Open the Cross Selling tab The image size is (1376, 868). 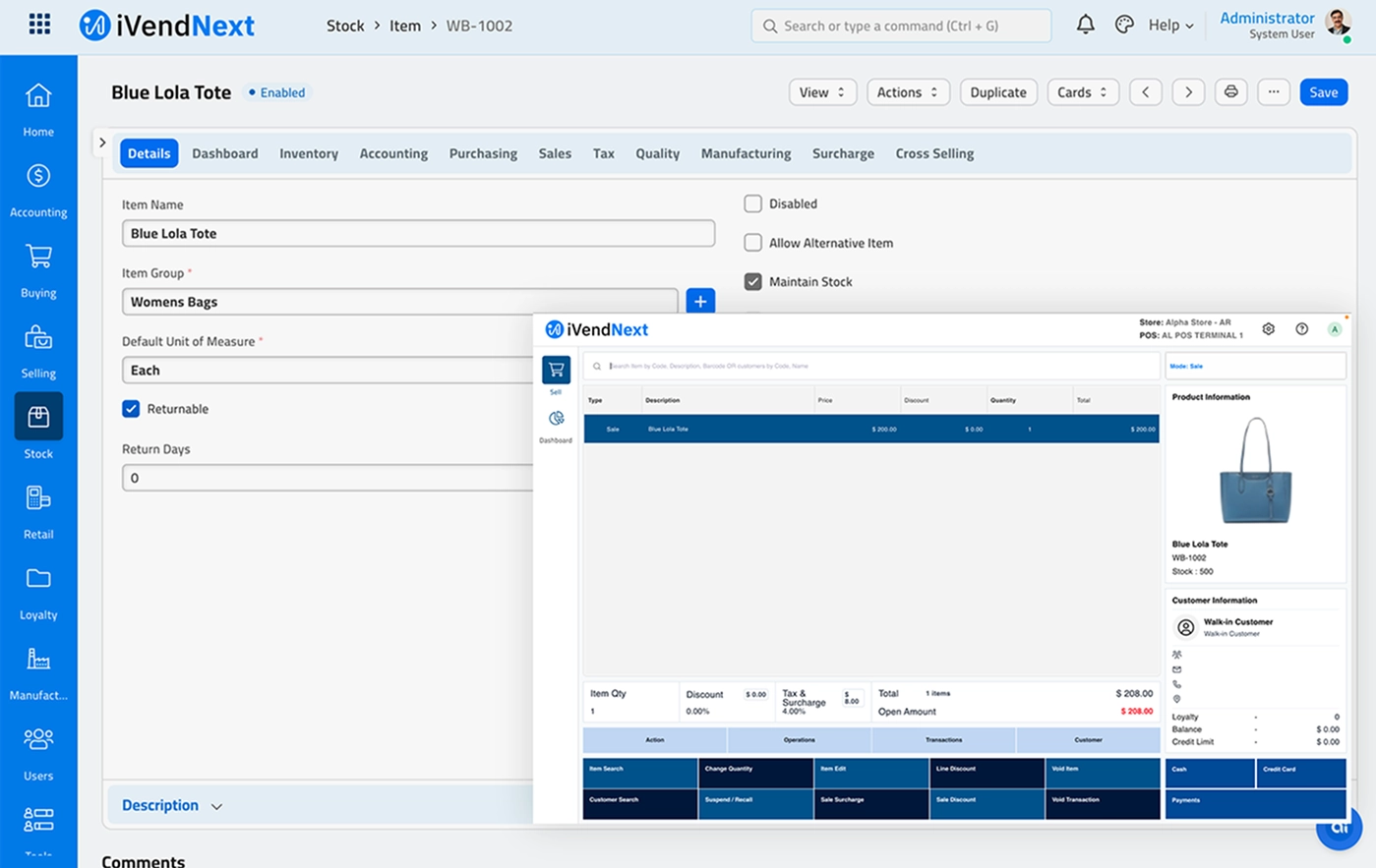tap(933, 153)
